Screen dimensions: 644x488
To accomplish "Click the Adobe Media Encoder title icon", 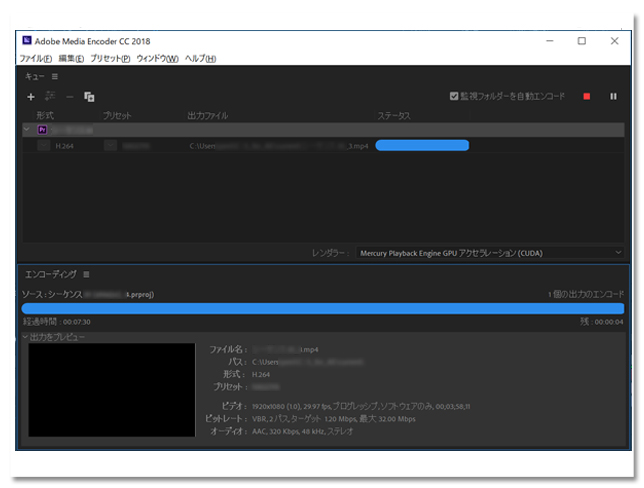I will tap(27, 40).
